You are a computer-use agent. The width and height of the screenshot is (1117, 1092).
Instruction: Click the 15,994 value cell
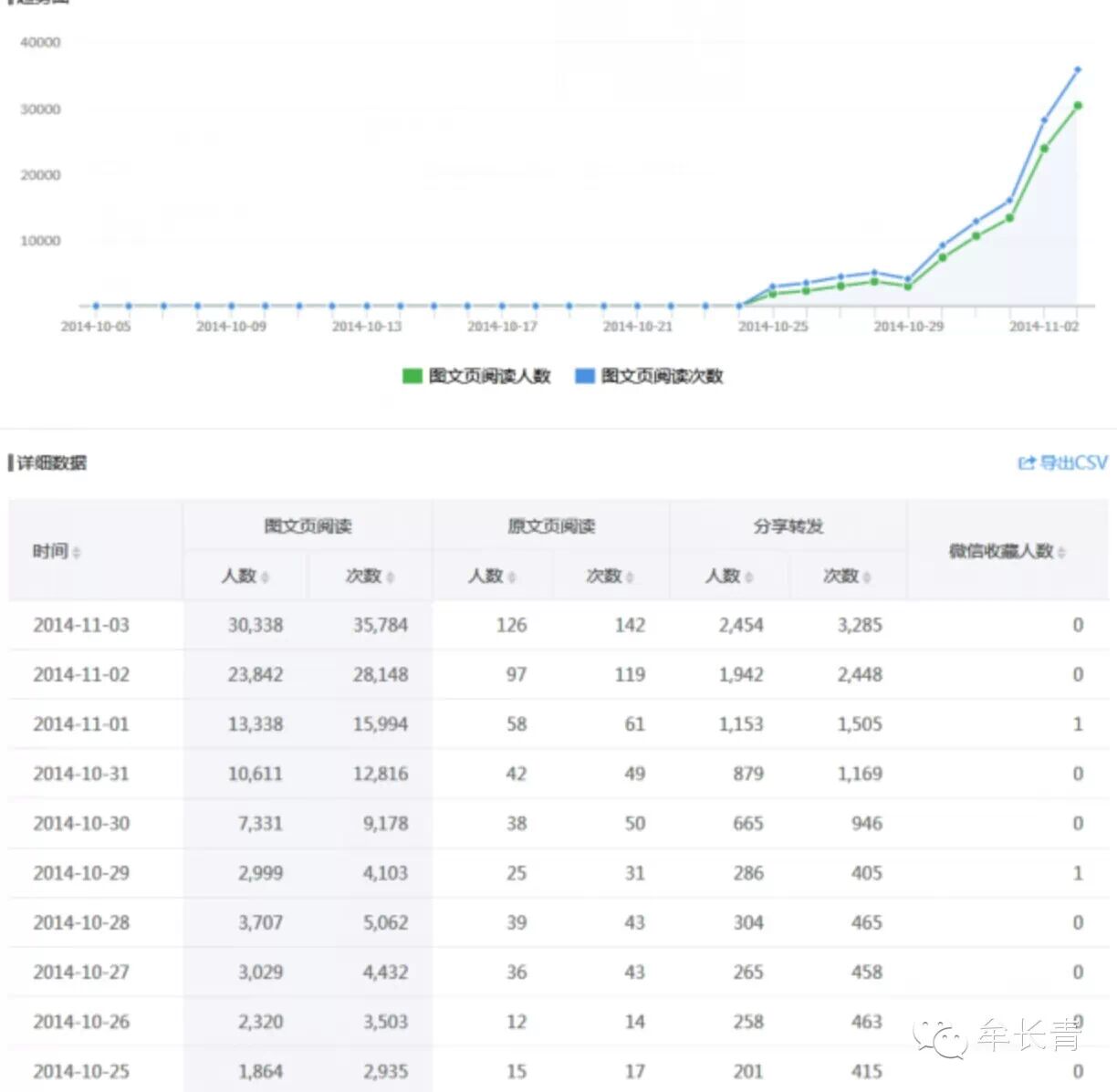click(381, 724)
